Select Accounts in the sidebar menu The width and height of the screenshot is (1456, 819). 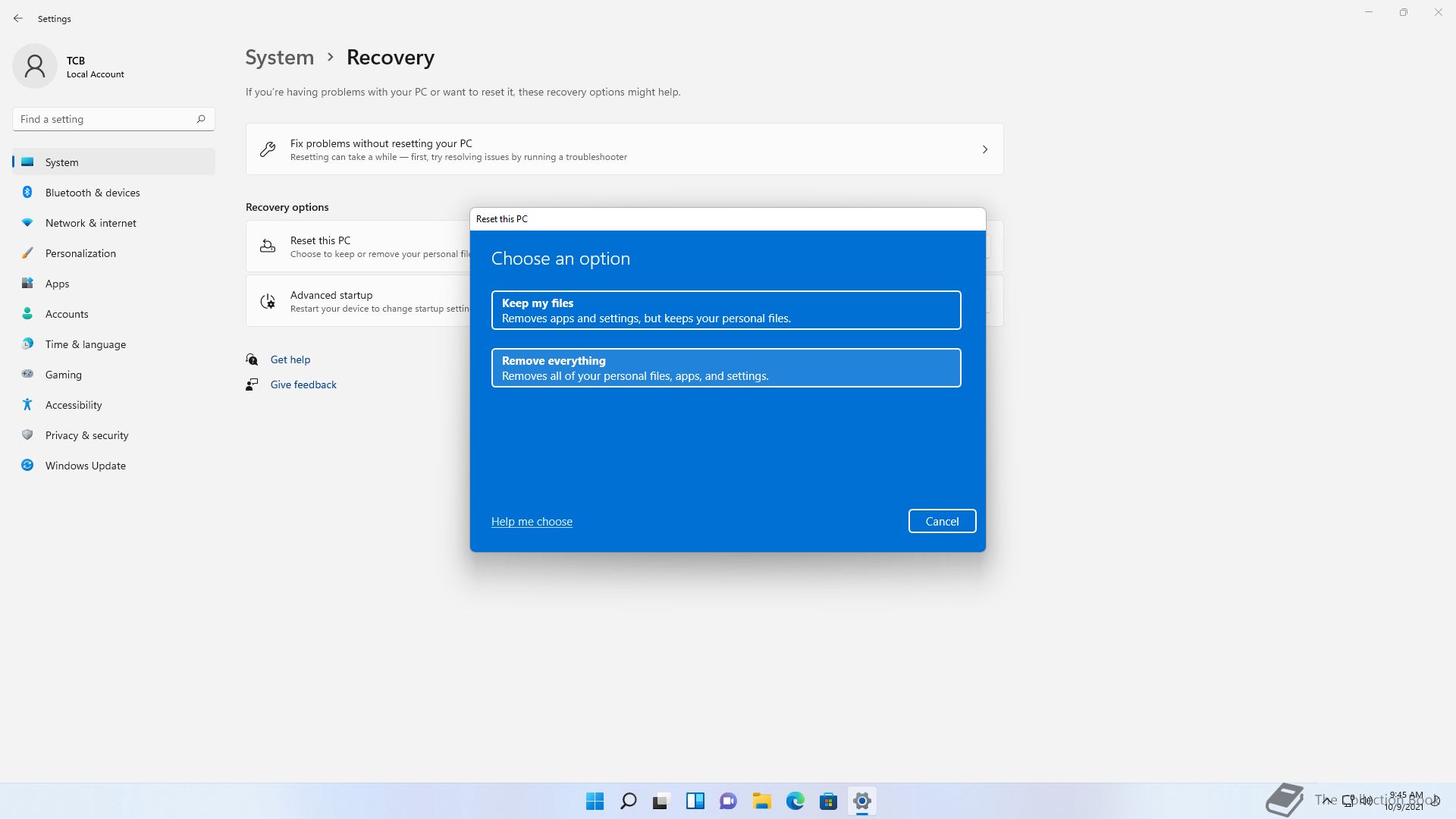coord(67,314)
